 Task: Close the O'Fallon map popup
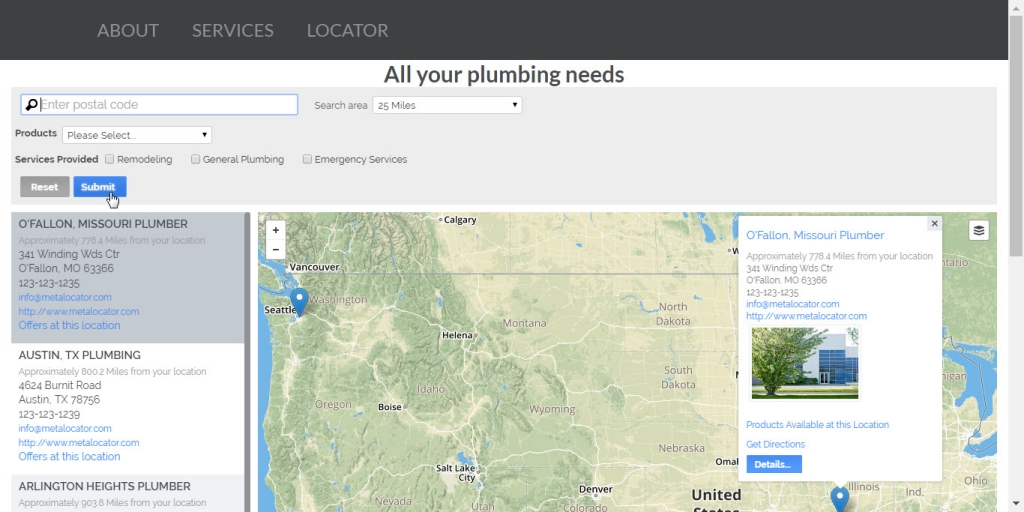coord(934,223)
